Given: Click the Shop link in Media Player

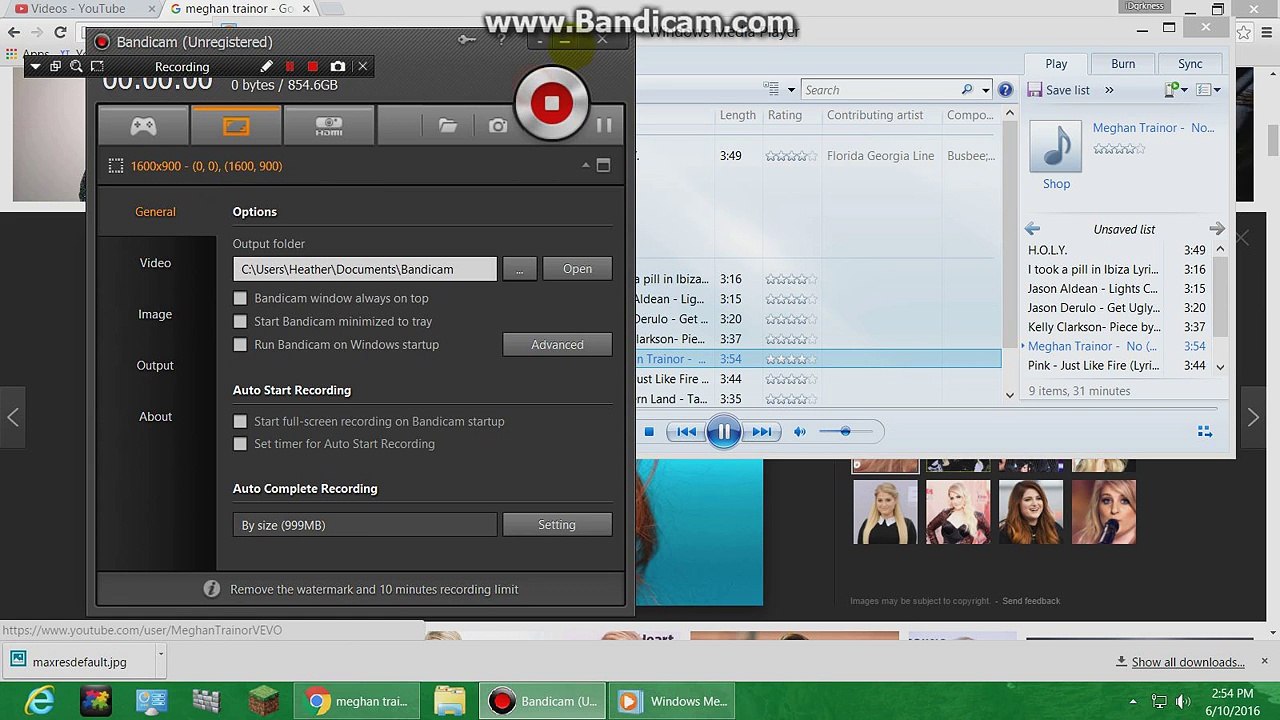Looking at the screenshot, I should point(1056,184).
